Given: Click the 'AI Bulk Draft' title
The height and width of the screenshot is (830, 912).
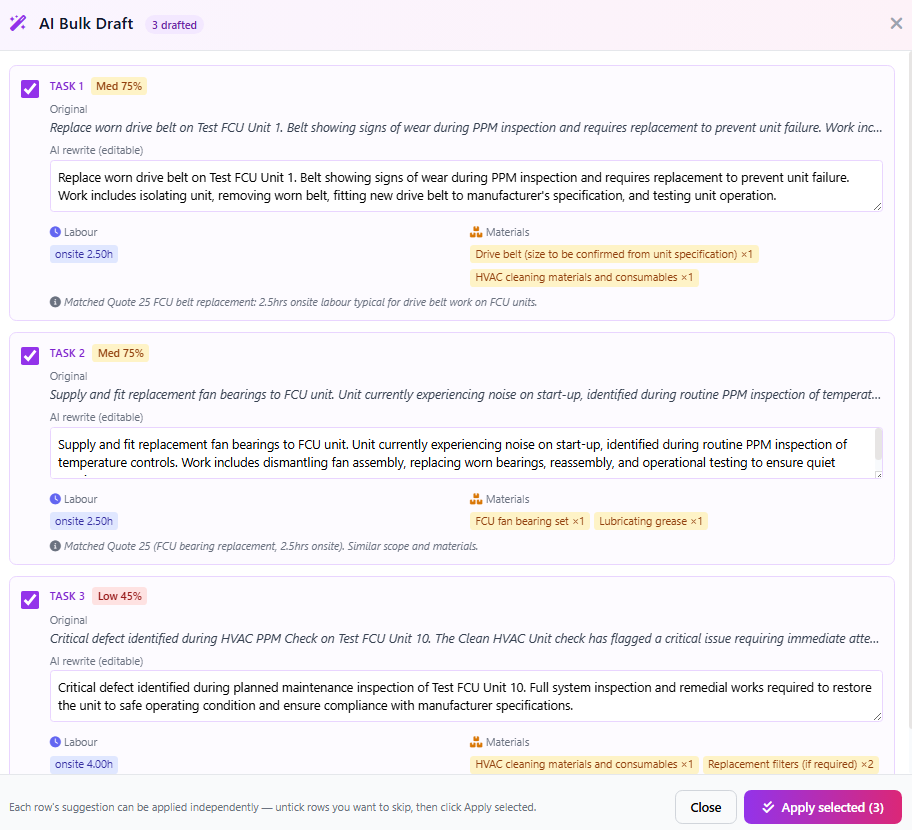Looking at the screenshot, I should (x=86, y=24).
